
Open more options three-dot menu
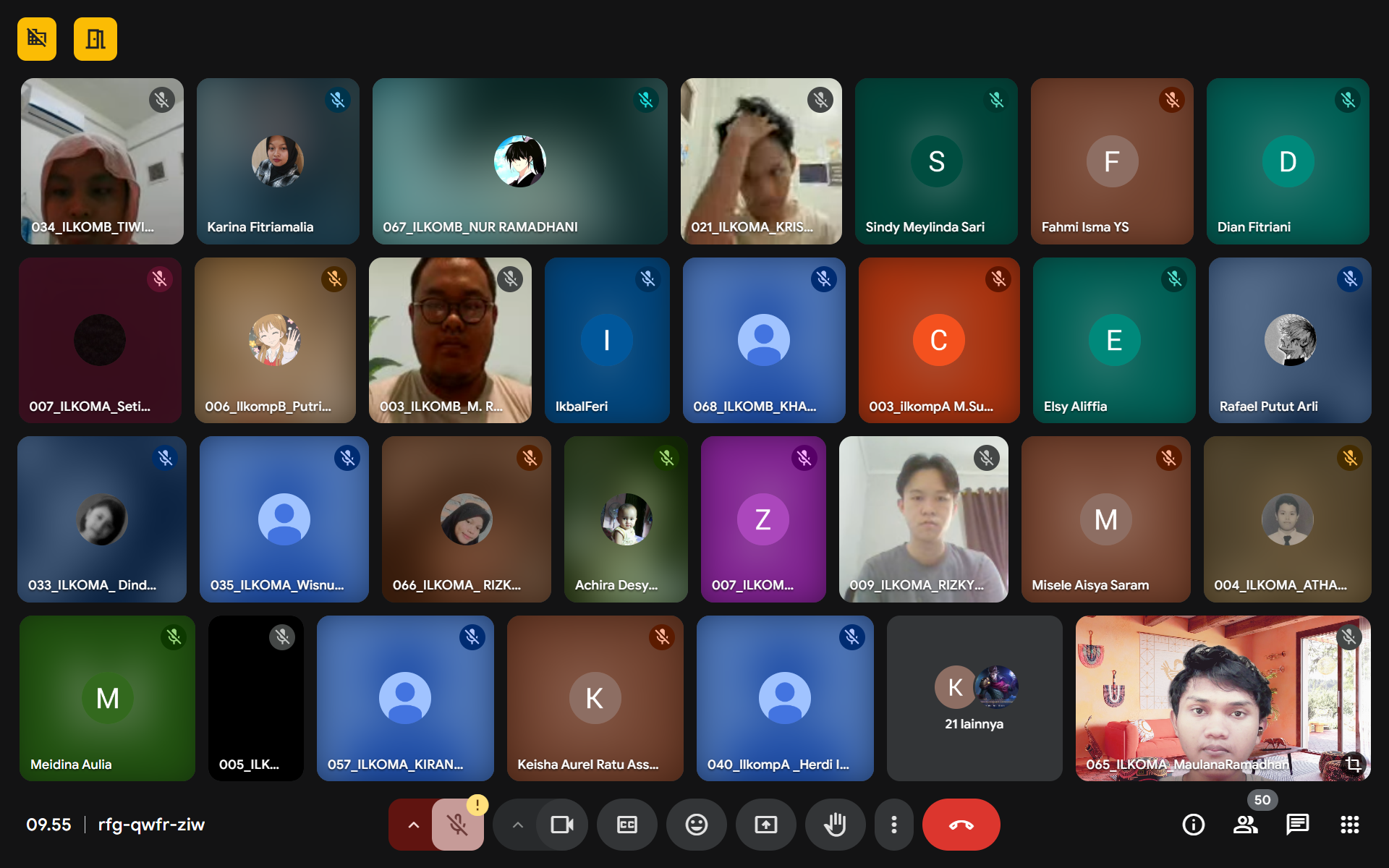894,825
